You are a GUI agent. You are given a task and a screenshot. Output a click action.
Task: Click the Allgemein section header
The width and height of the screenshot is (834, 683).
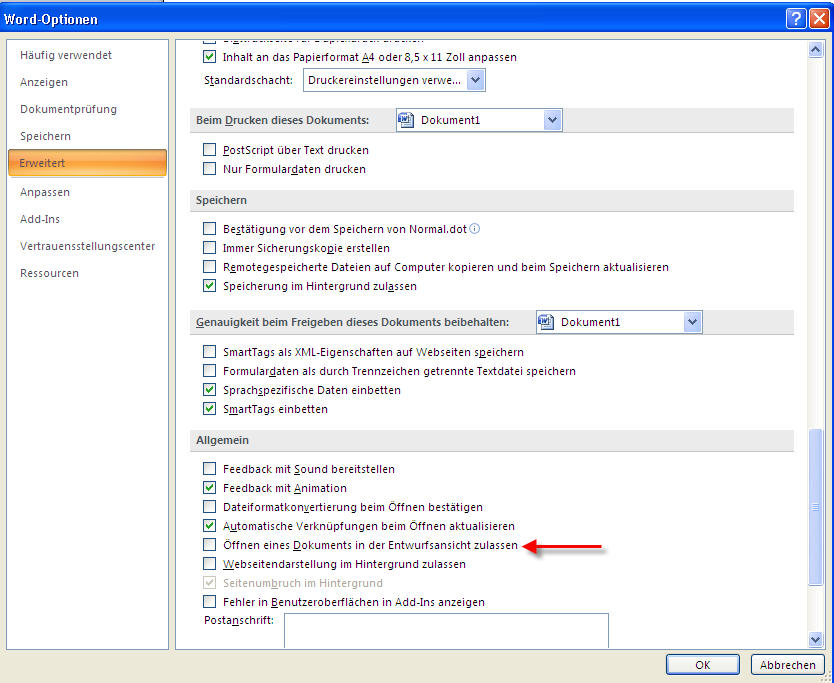491,440
